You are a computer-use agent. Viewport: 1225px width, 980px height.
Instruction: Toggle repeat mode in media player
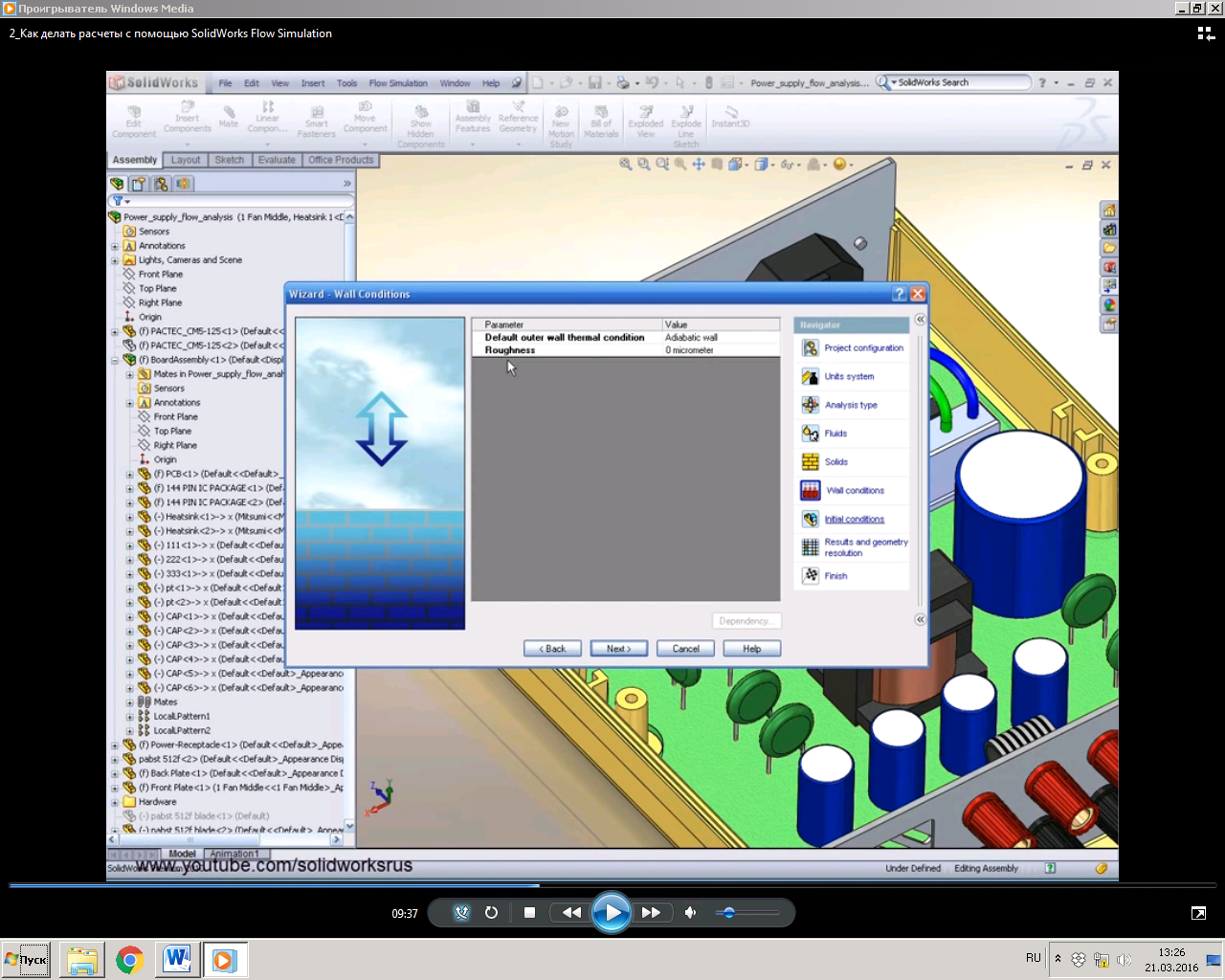(x=491, y=912)
